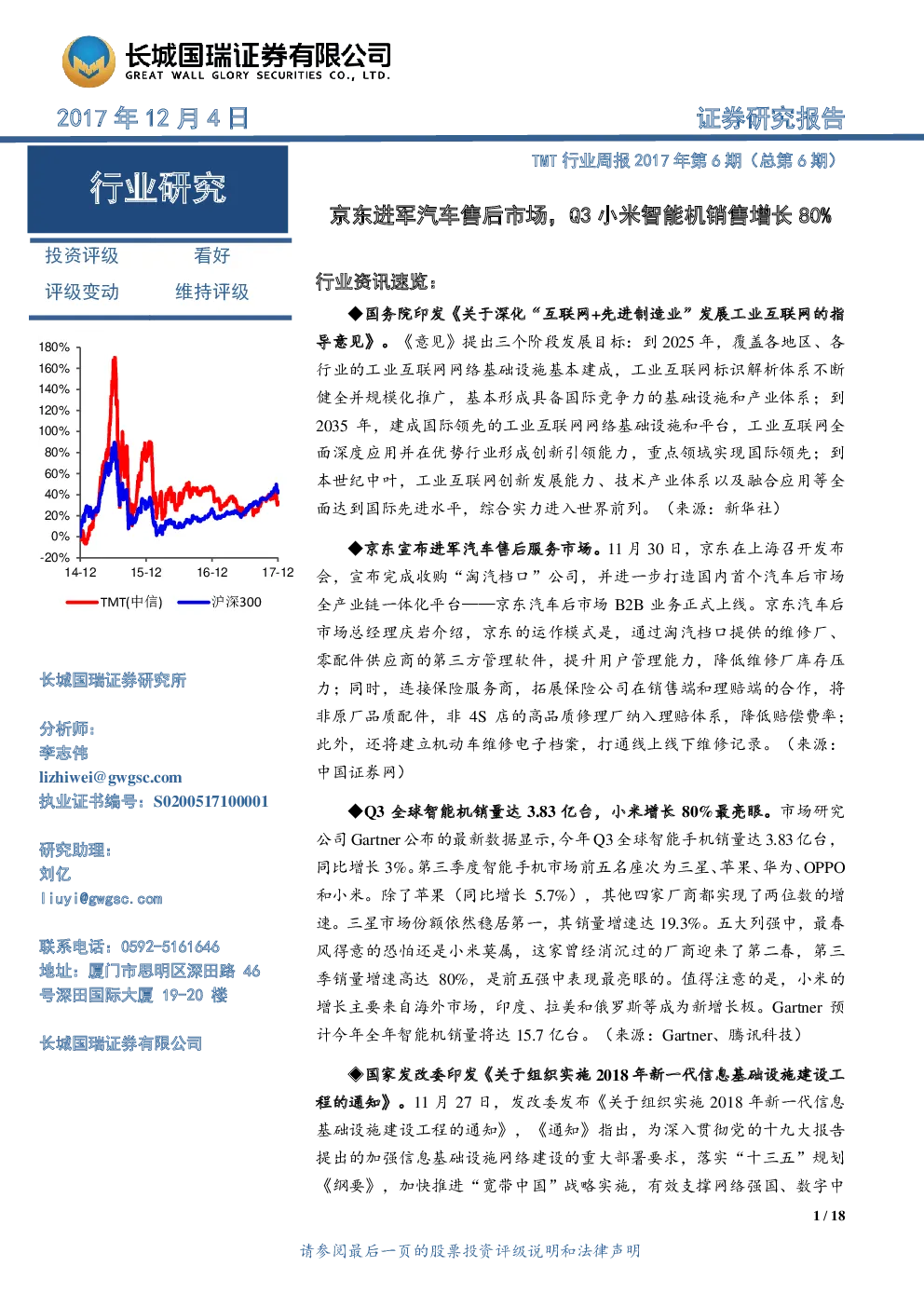The image size is (924, 1307).
Task: Click the address line 厦门市思明区深田路46
Action: (x=174, y=971)
